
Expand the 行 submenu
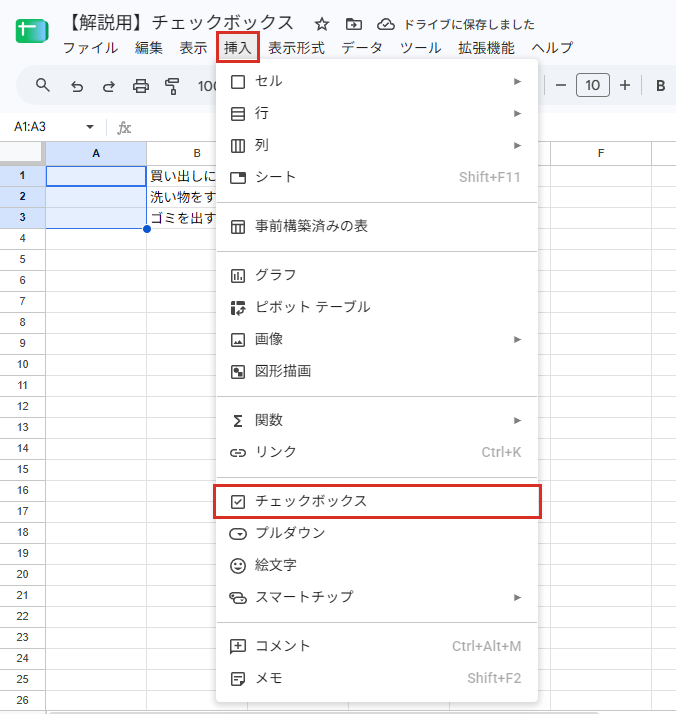pyautogui.click(x=377, y=113)
